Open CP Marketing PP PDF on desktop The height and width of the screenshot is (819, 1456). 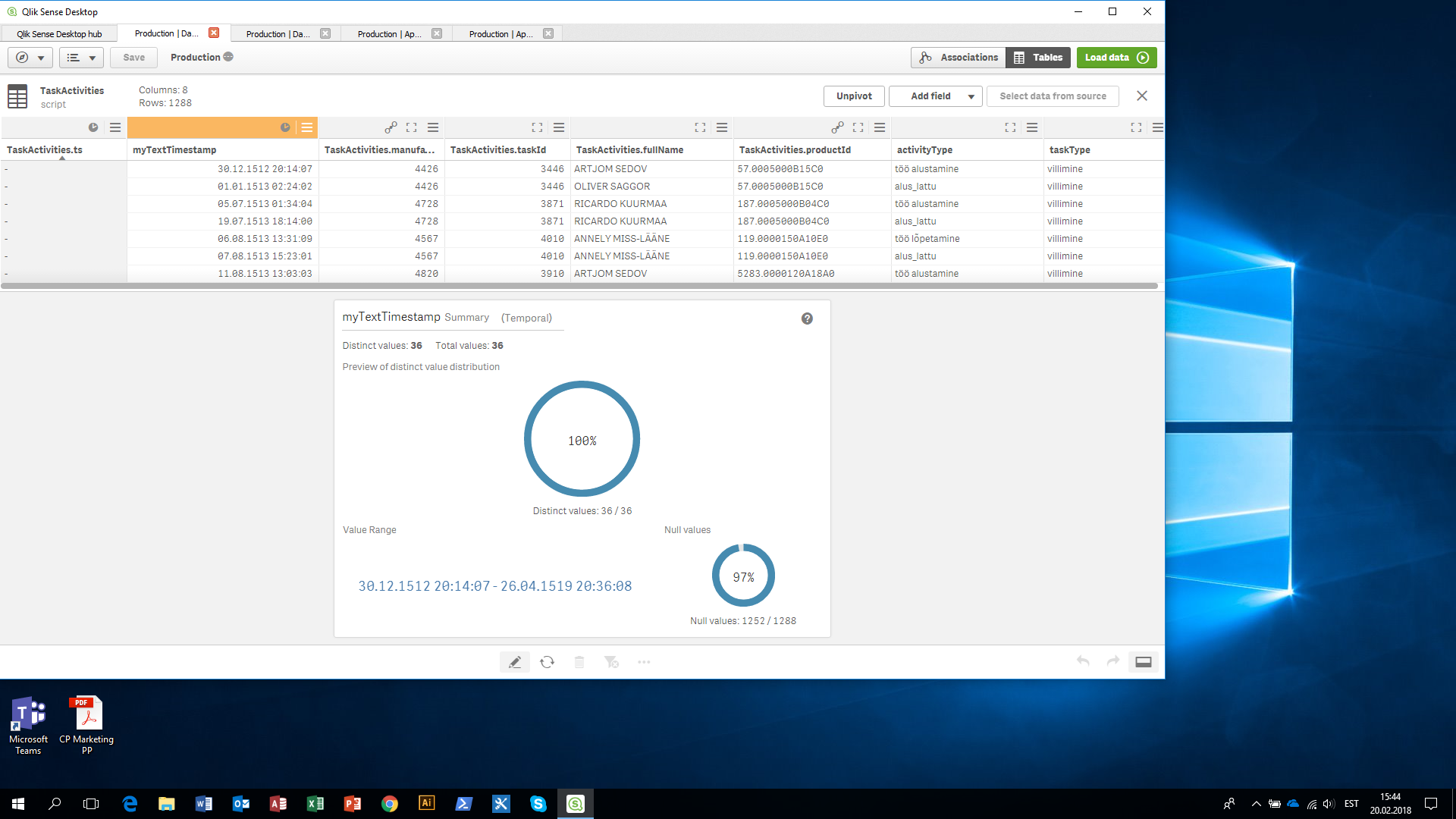coord(86,725)
